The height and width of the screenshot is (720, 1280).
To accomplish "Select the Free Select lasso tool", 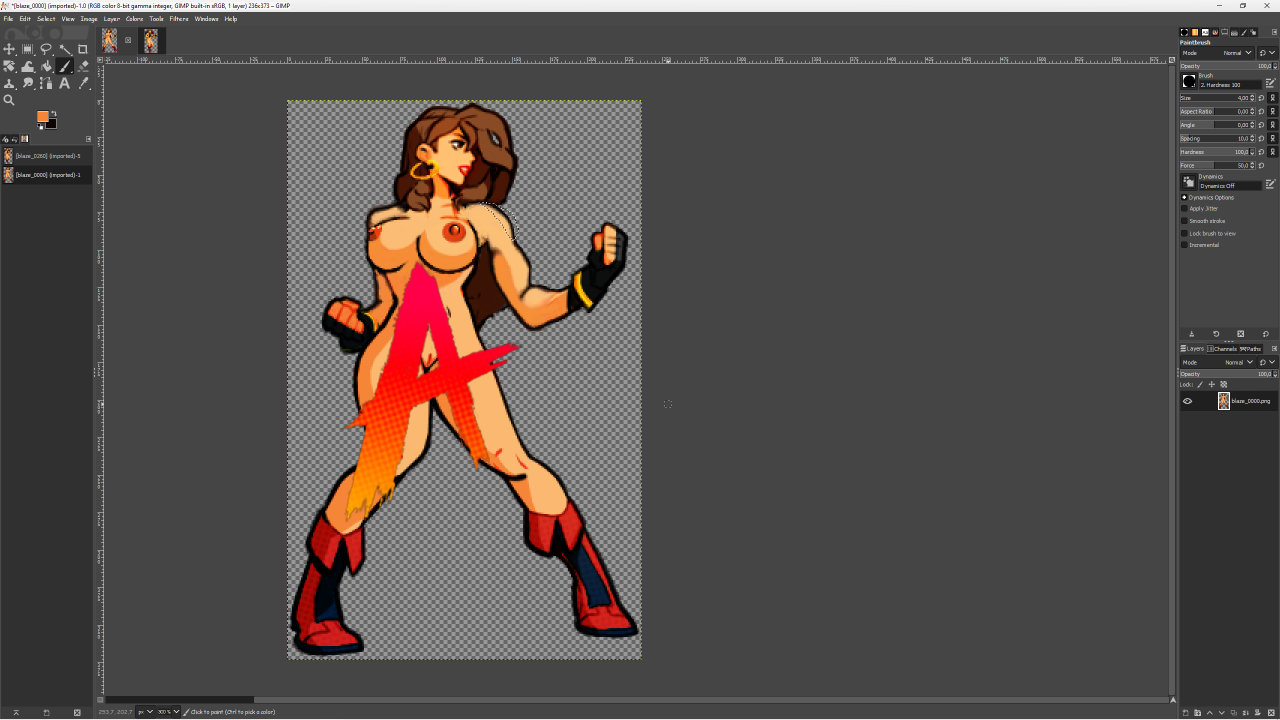I will click(46, 49).
